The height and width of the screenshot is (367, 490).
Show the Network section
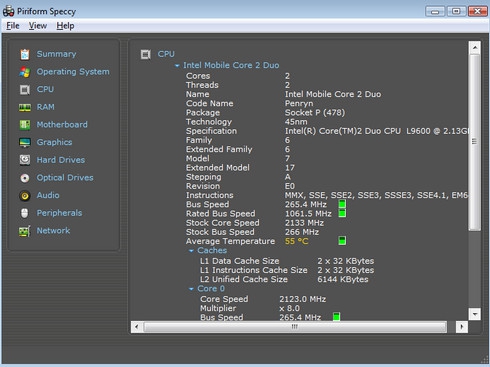tap(53, 231)
